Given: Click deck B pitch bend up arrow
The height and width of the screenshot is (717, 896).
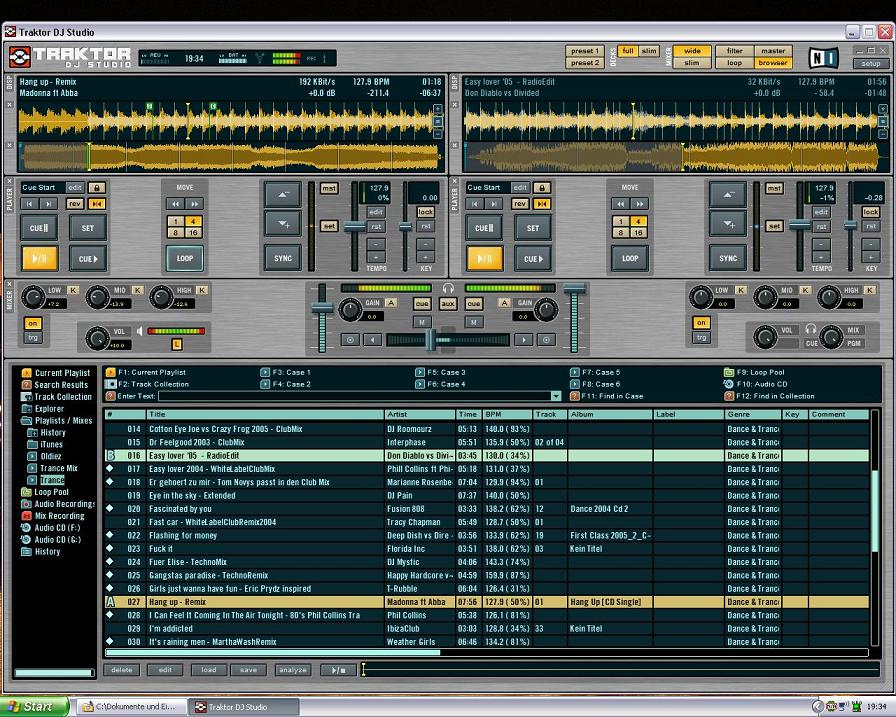Looking at the screenshot, I should coord(727,195).
